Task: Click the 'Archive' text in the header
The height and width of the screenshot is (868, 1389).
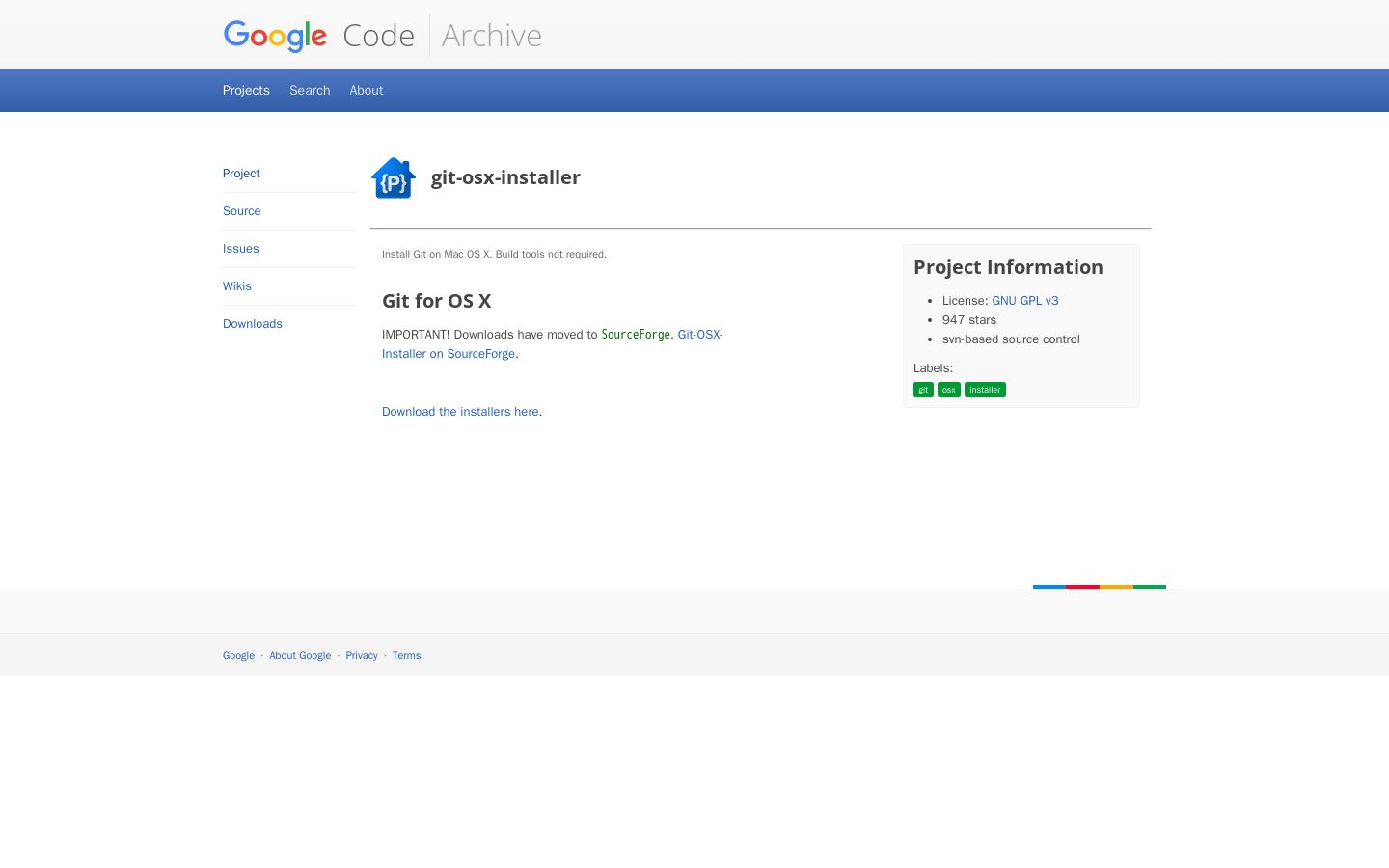Action: [492, 36]
